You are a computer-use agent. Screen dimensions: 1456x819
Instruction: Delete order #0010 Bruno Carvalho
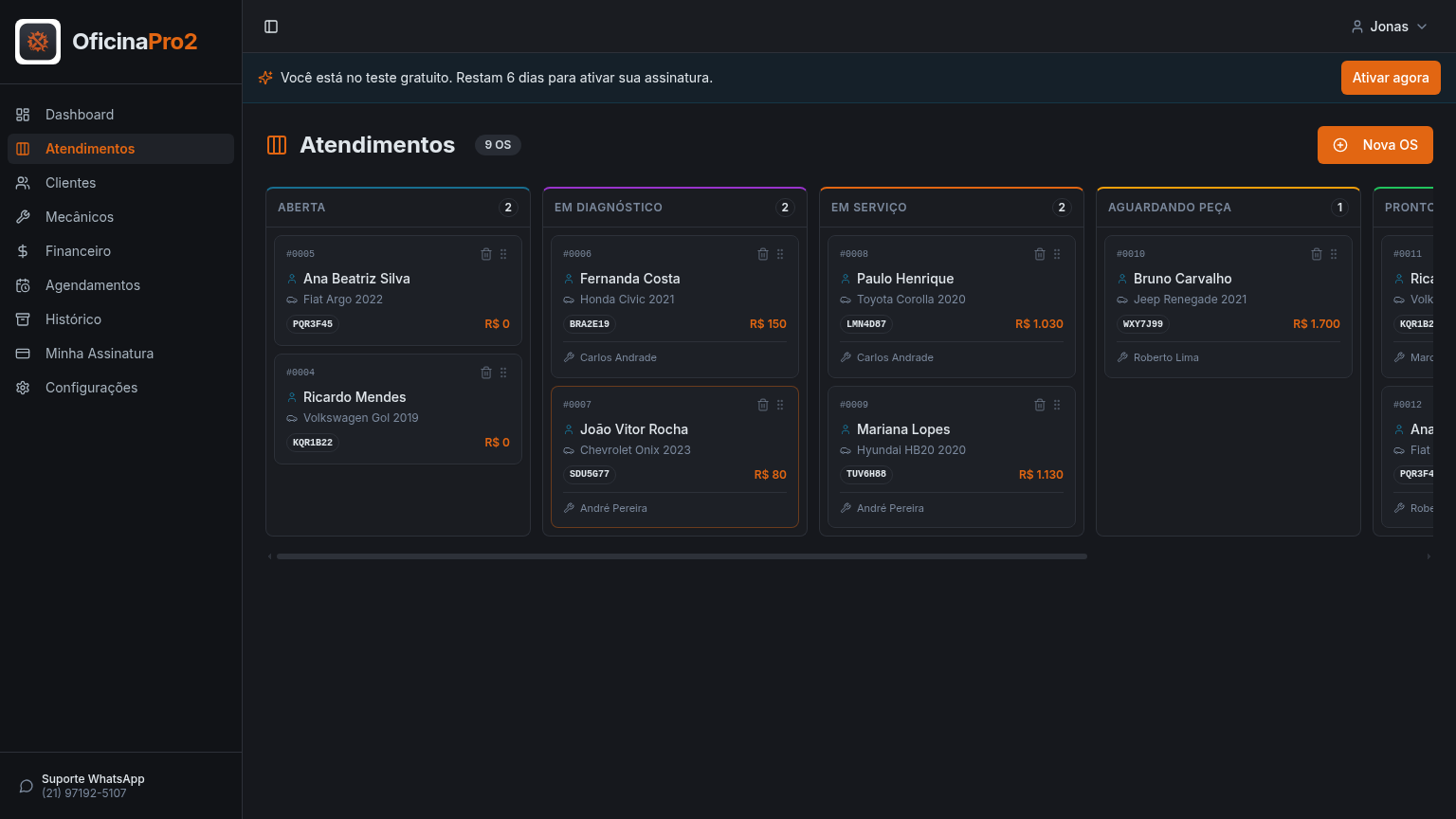point(1317,254)
